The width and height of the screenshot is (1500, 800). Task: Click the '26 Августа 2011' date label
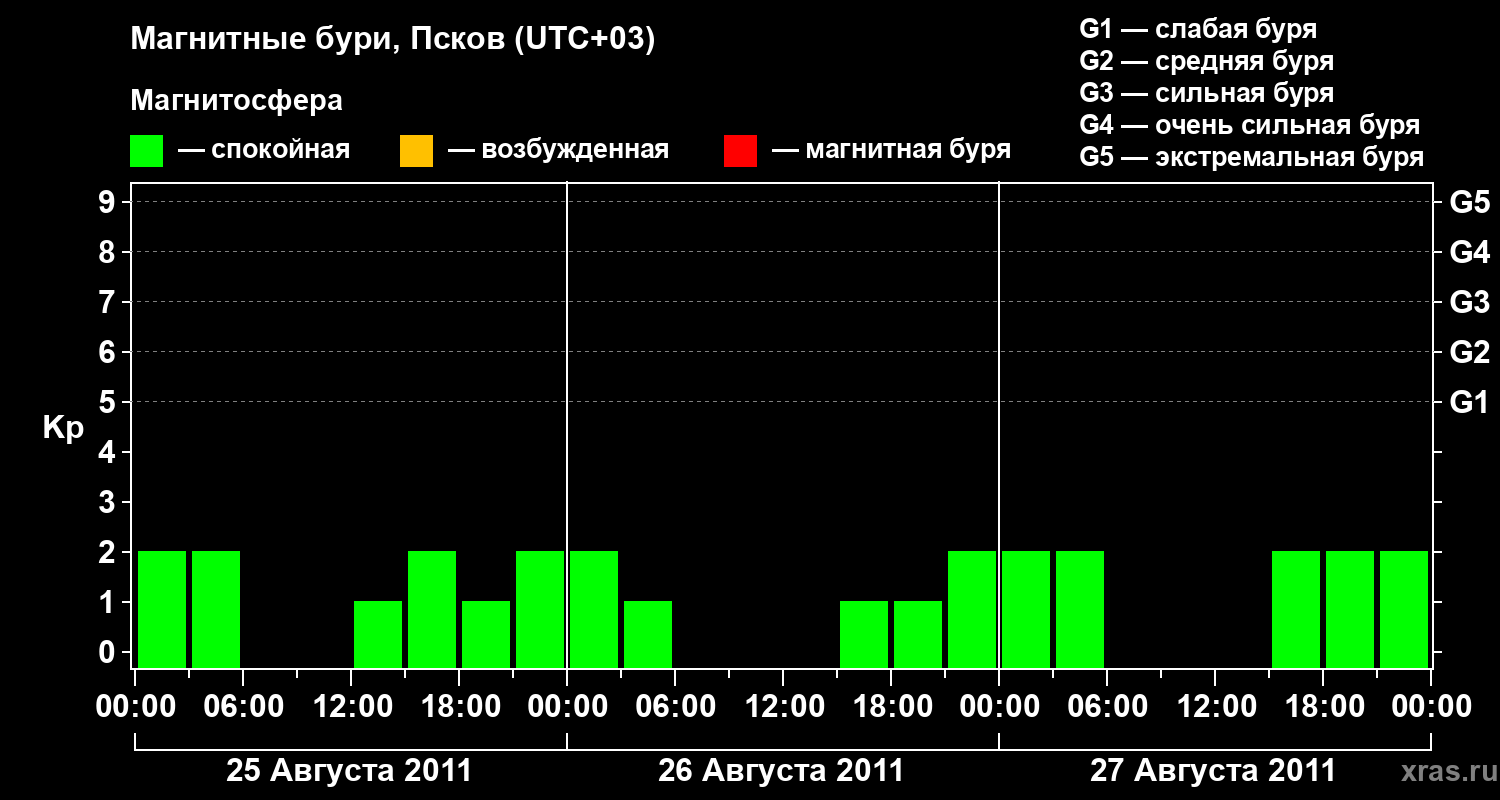pyautogui.click(x=781, y=771)
